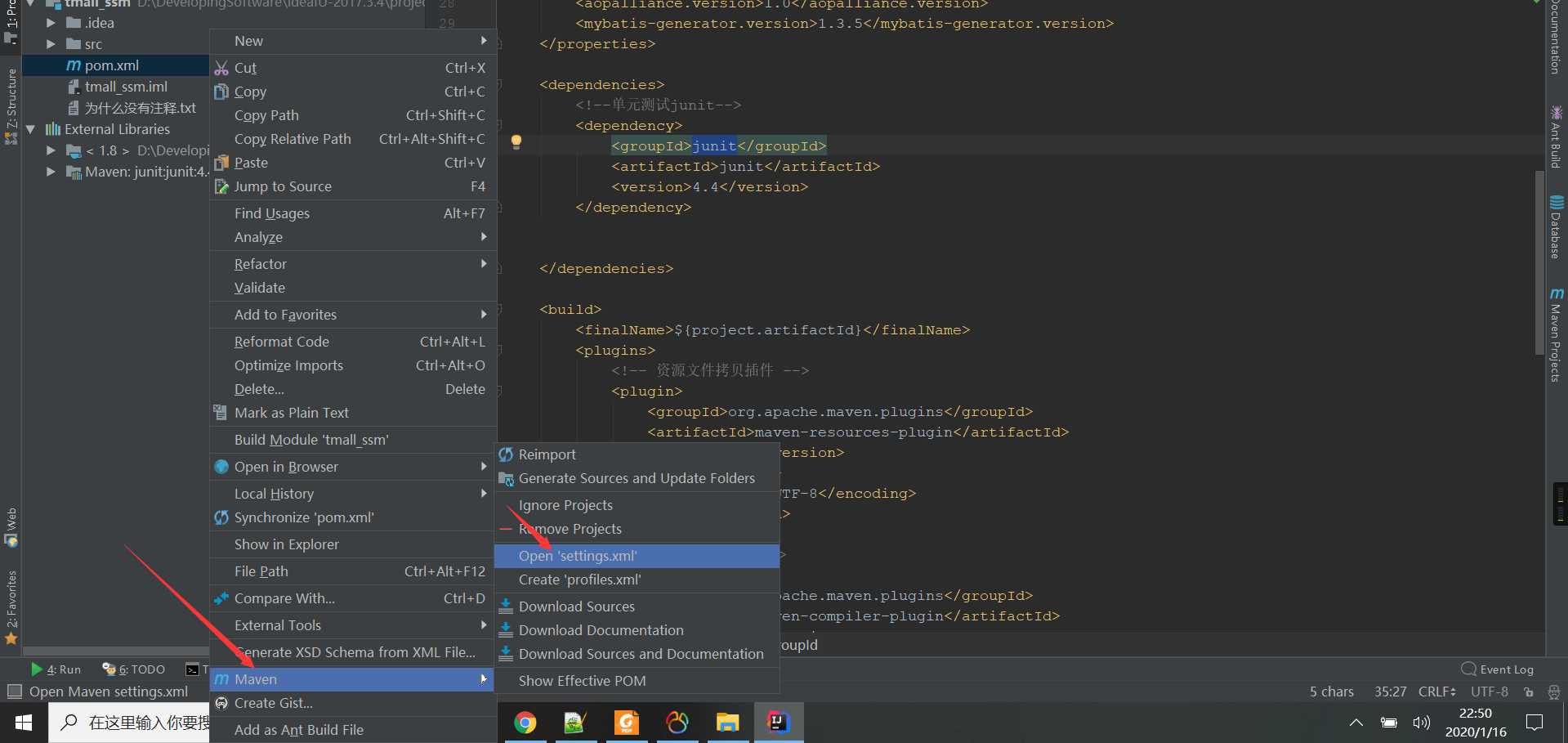Open the Refactor submenu
This screenshot has width=1568, height=743.
click(353, 264)
